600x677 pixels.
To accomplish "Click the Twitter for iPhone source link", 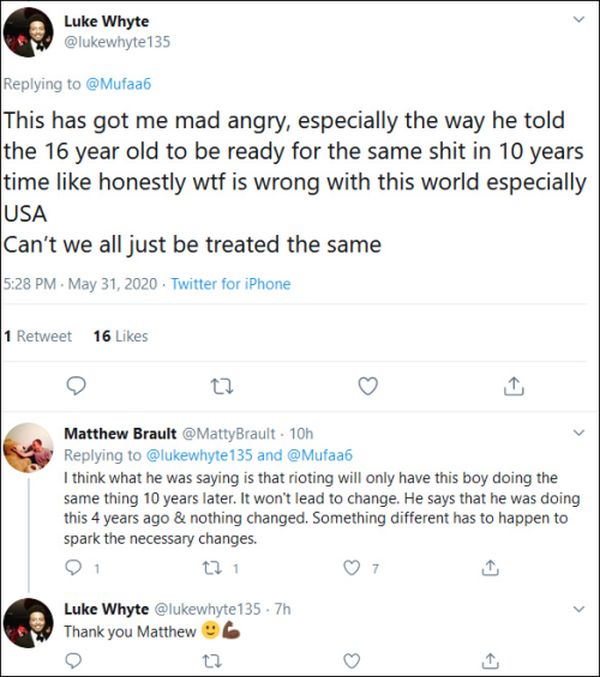I will click(230, 284).
